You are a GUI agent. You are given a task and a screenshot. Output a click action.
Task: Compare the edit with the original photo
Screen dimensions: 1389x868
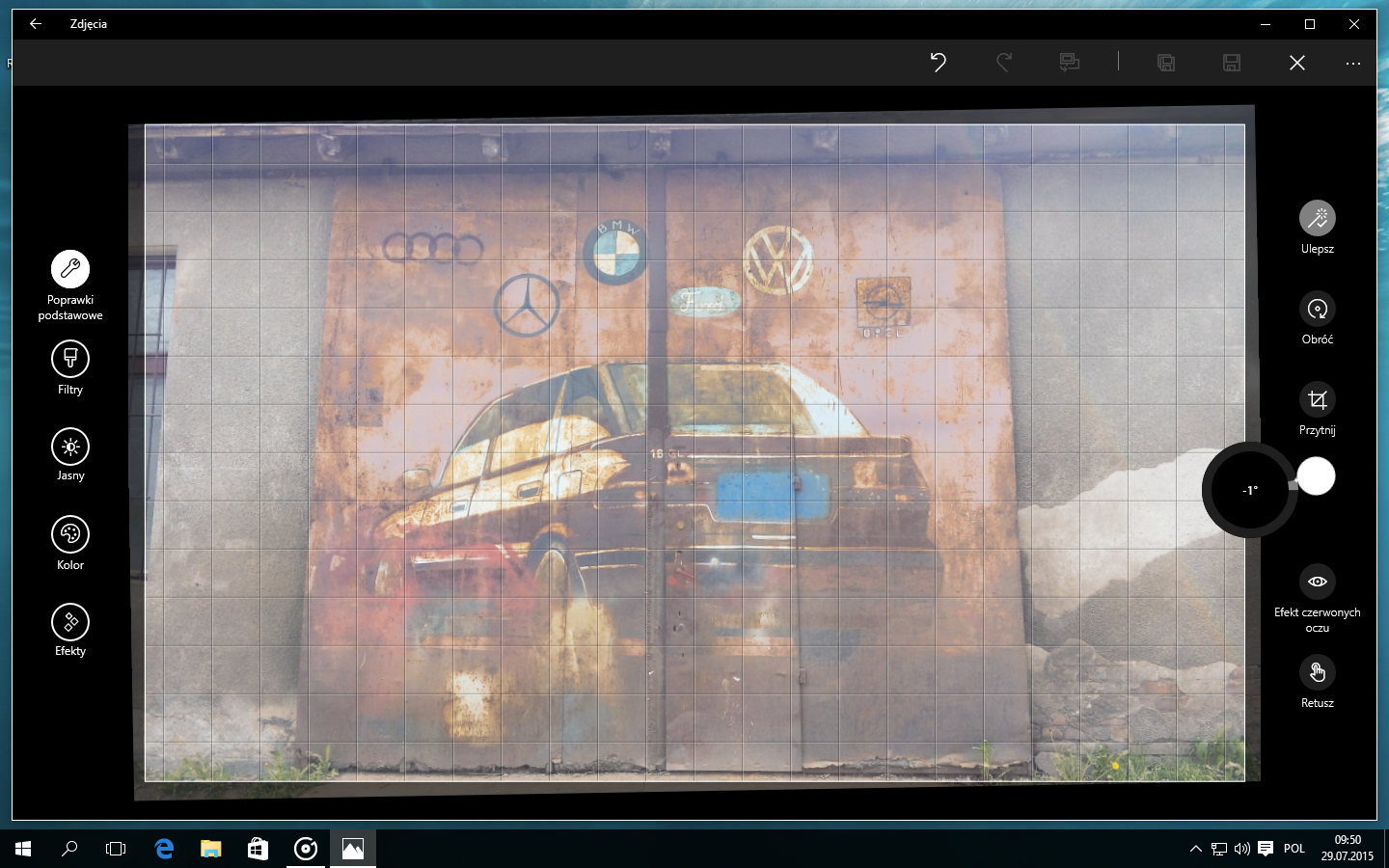tap(1070, 63)
